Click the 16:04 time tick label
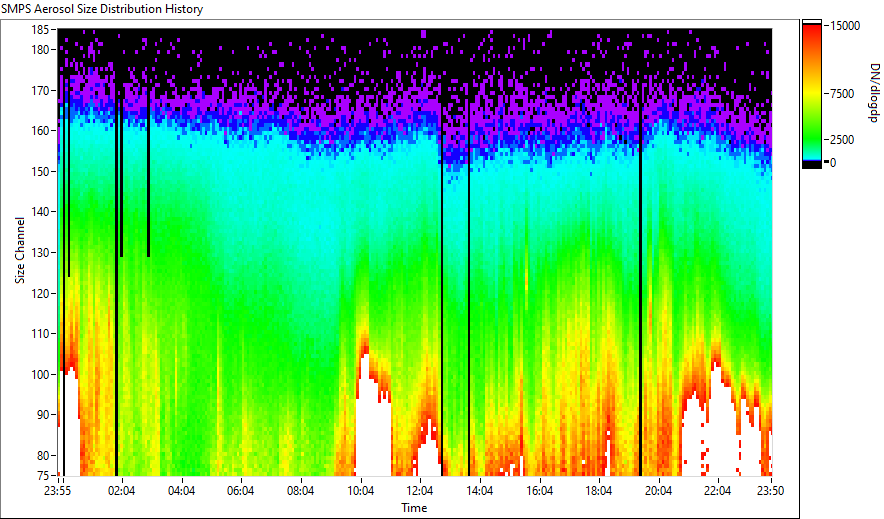This screenshot has height=519, width=884. 540,491
